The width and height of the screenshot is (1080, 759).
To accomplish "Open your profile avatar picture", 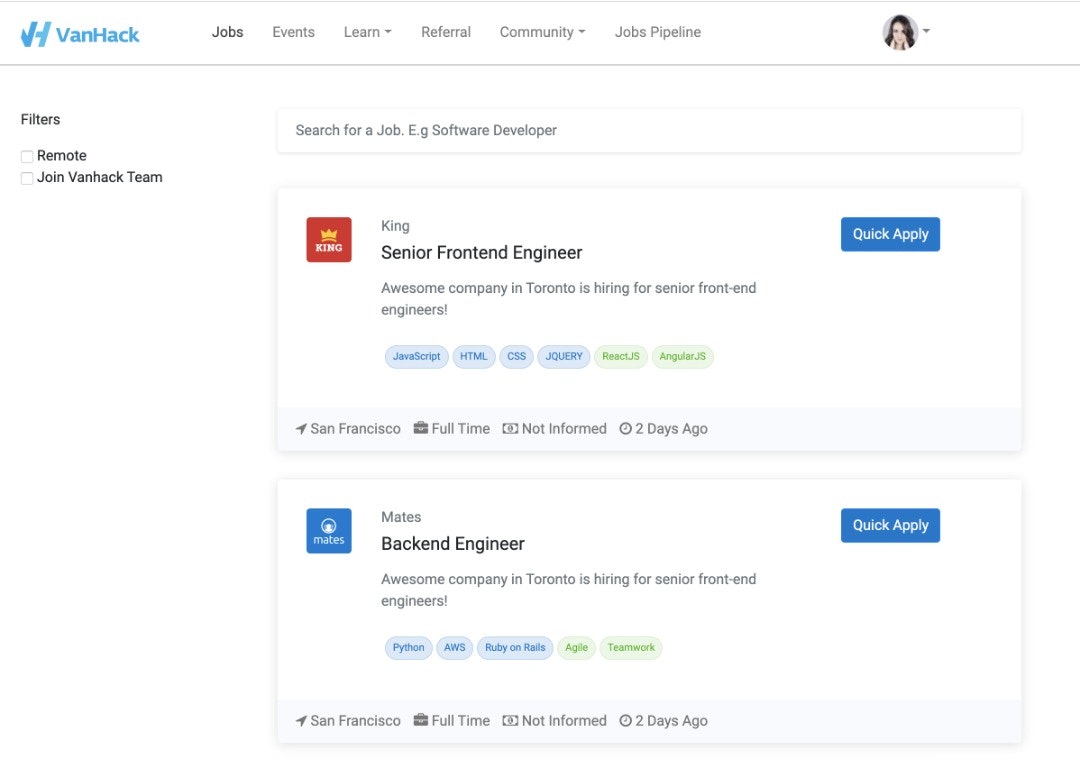I will click(x=899, y=31).
